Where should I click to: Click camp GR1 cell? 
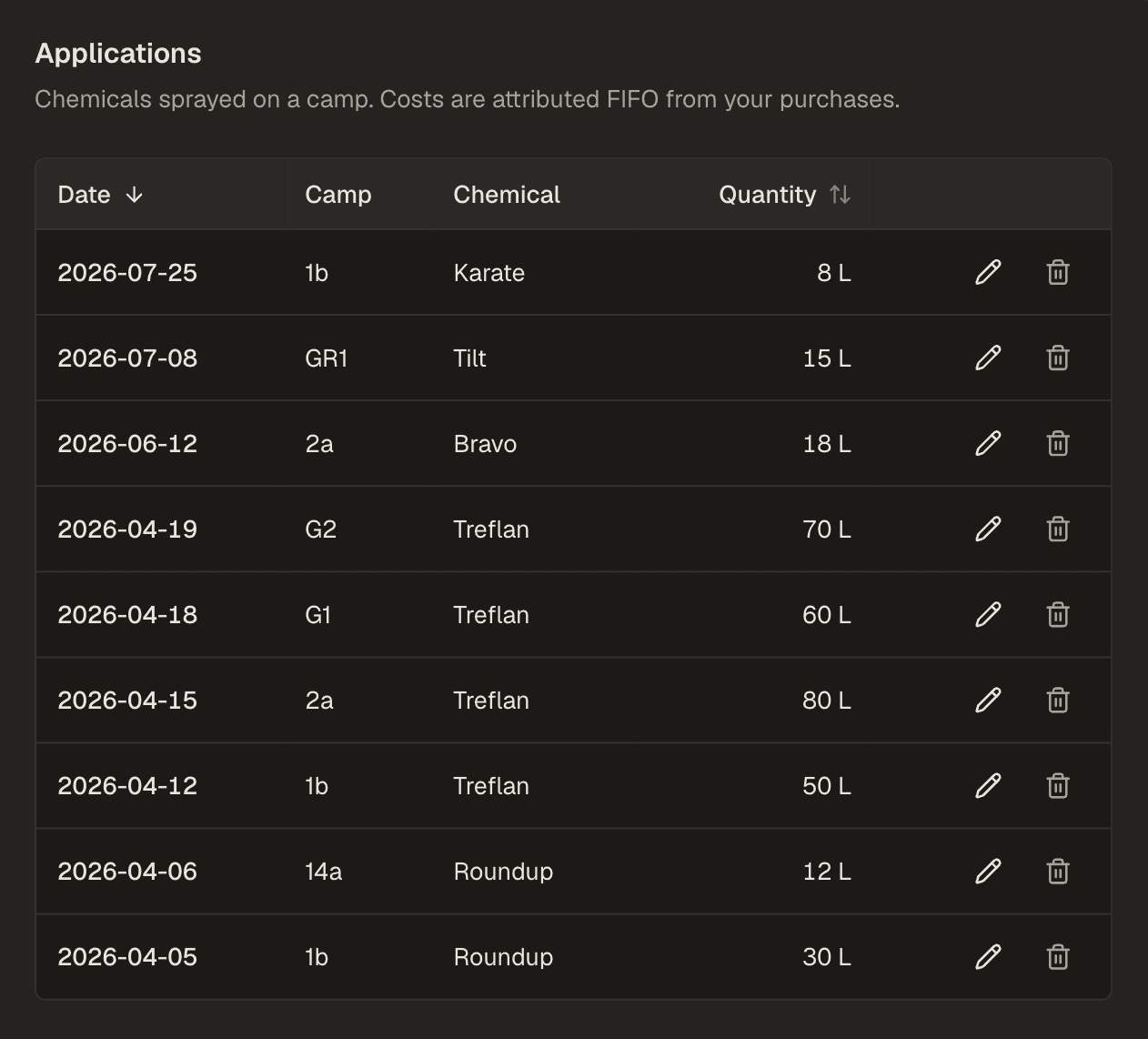click(x=327, y=358)
